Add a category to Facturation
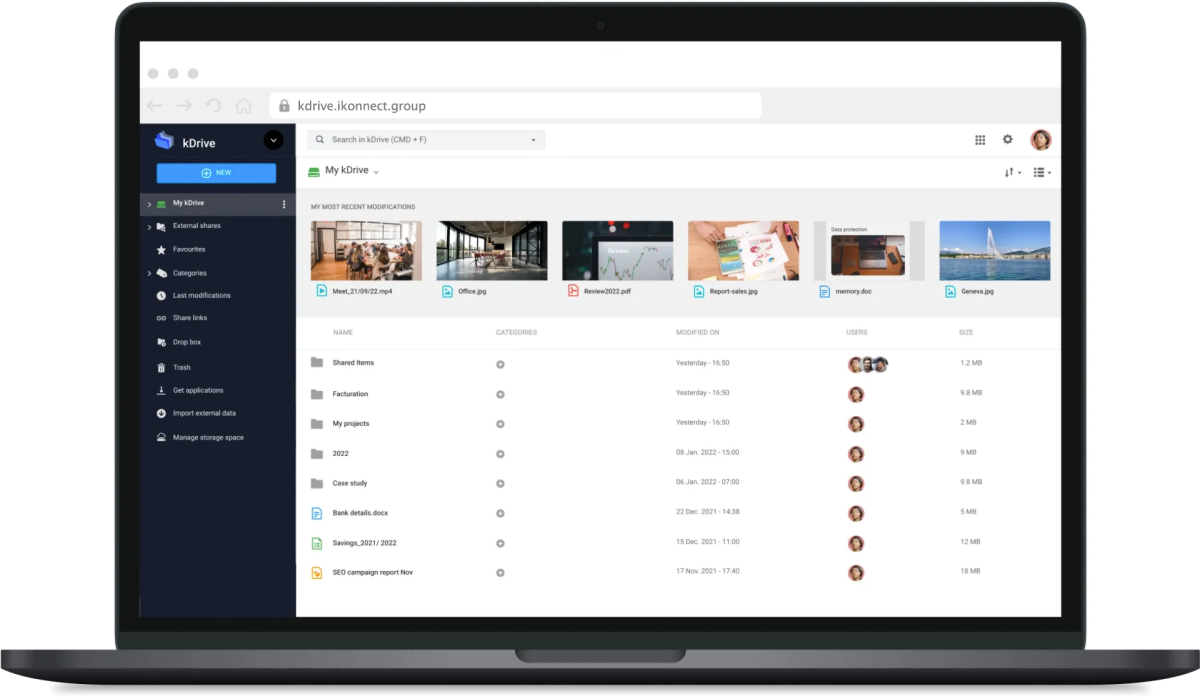 [x=500, y=394]
